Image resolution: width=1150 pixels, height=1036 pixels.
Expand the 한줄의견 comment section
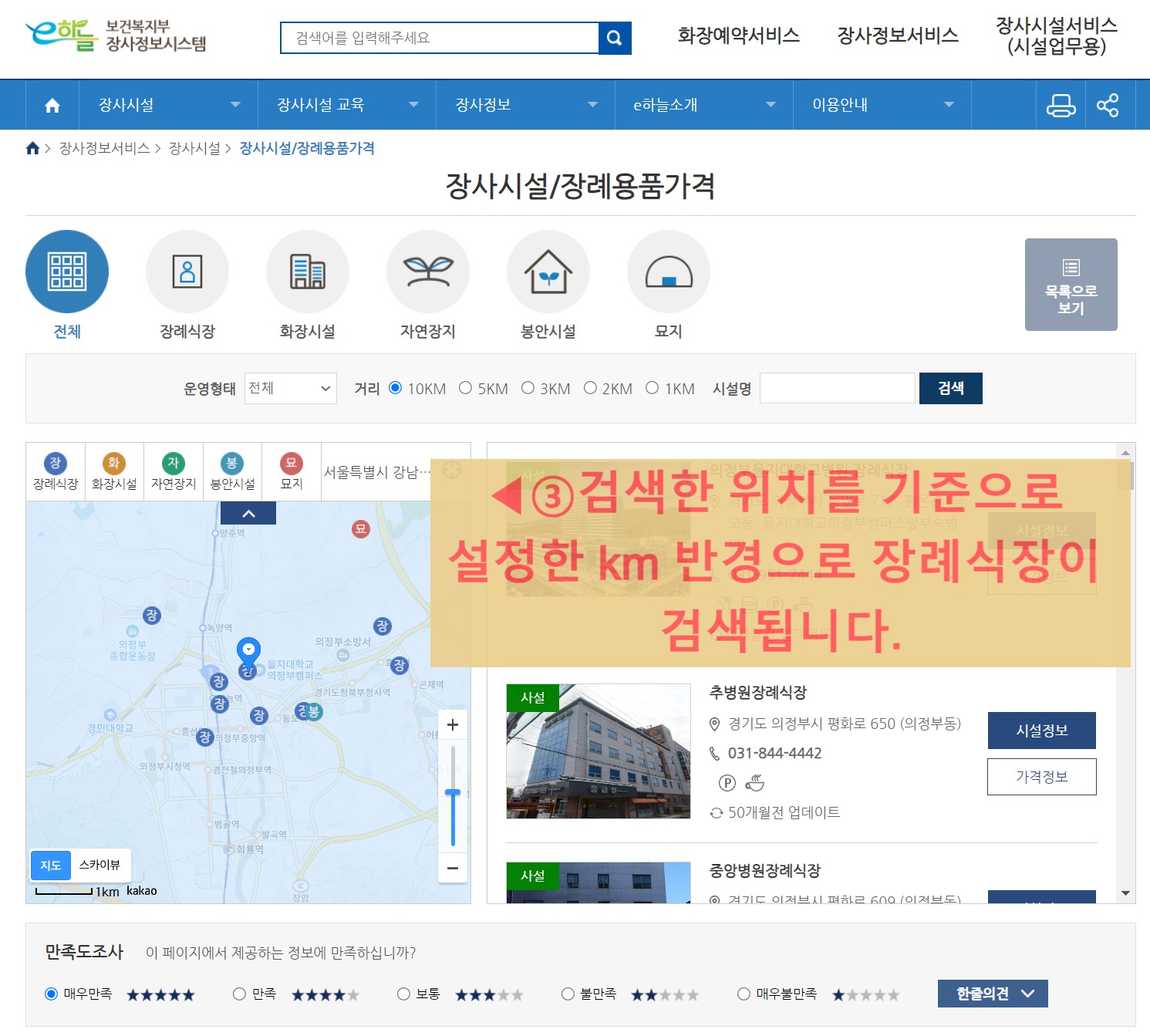993,994
